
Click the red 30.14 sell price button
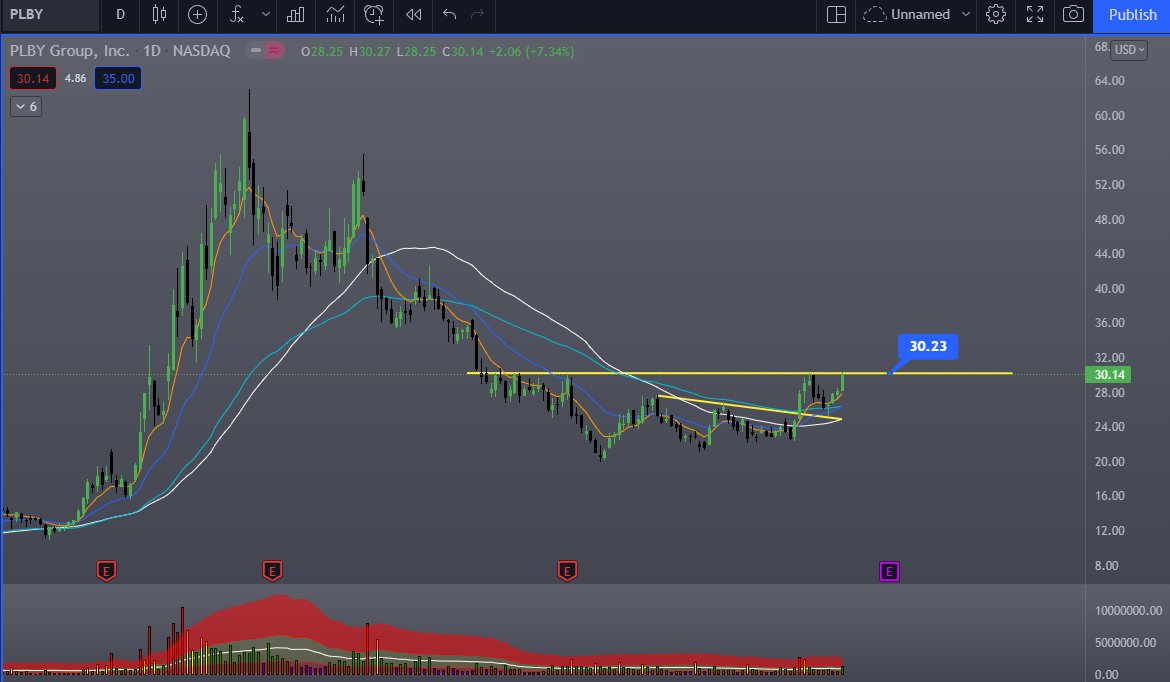pyautogui.click(x=33, y=78)
